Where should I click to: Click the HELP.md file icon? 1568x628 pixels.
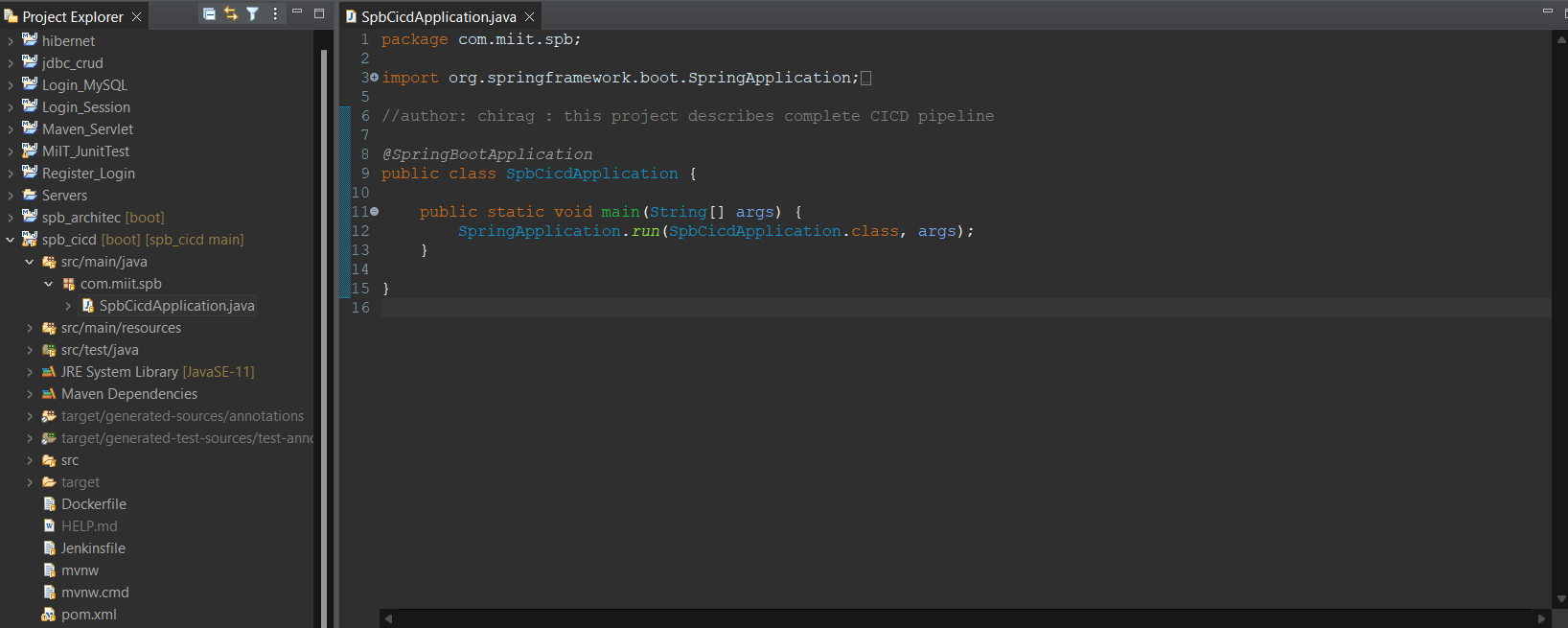point(50,526)
